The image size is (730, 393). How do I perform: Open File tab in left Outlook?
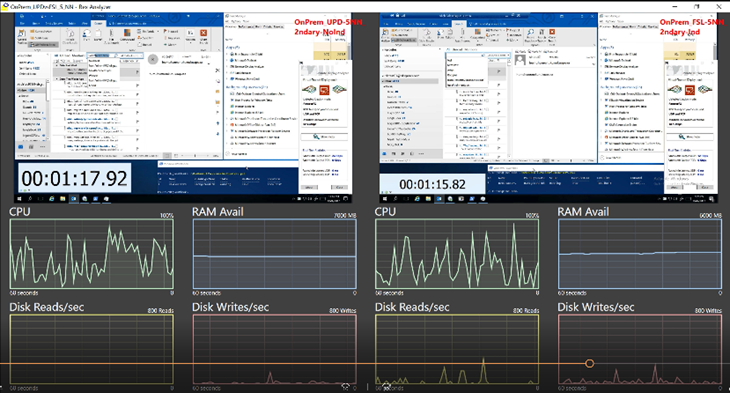22,23
